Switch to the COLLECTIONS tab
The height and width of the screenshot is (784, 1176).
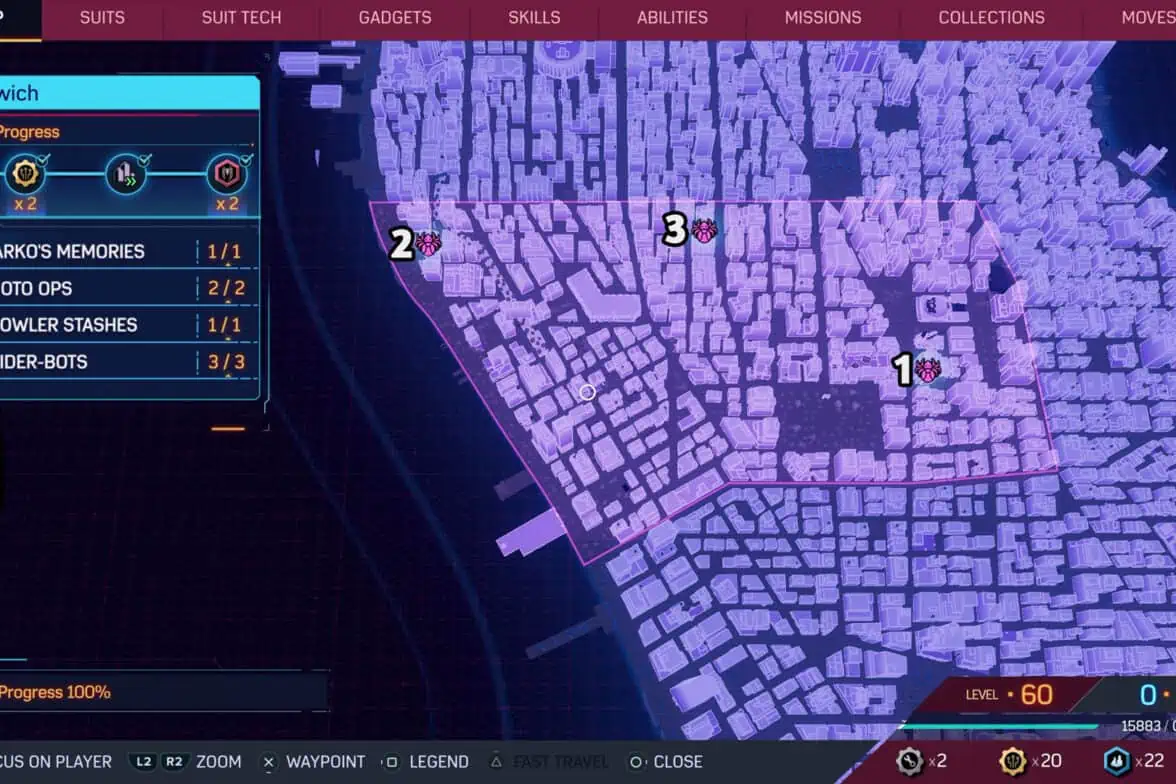click(992, 17)
